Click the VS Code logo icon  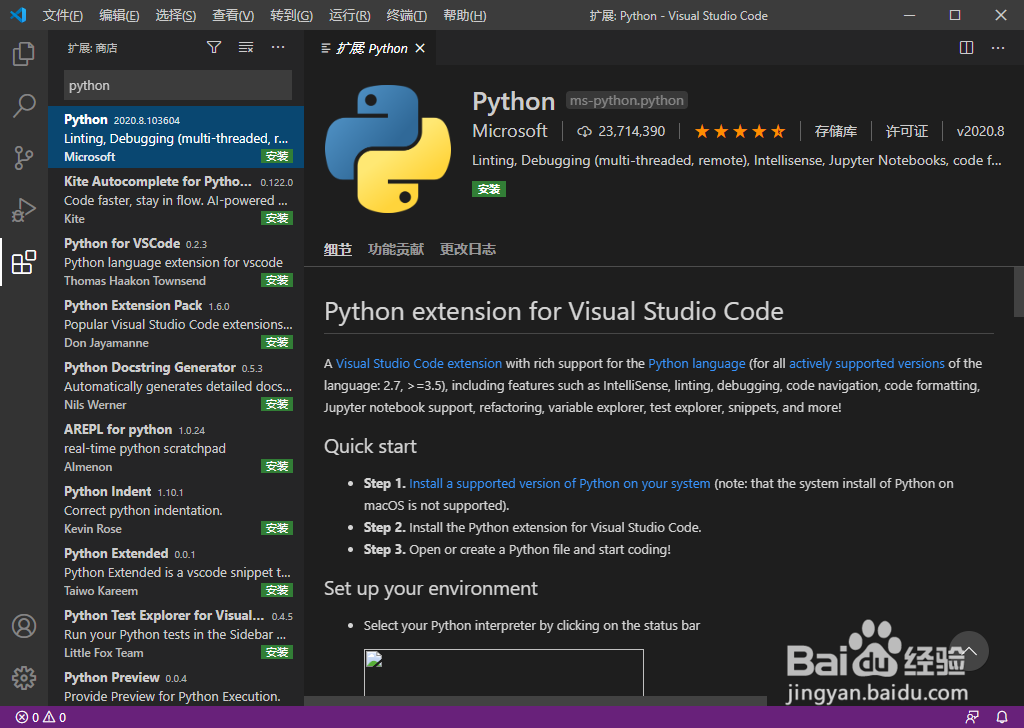(18, 15)
